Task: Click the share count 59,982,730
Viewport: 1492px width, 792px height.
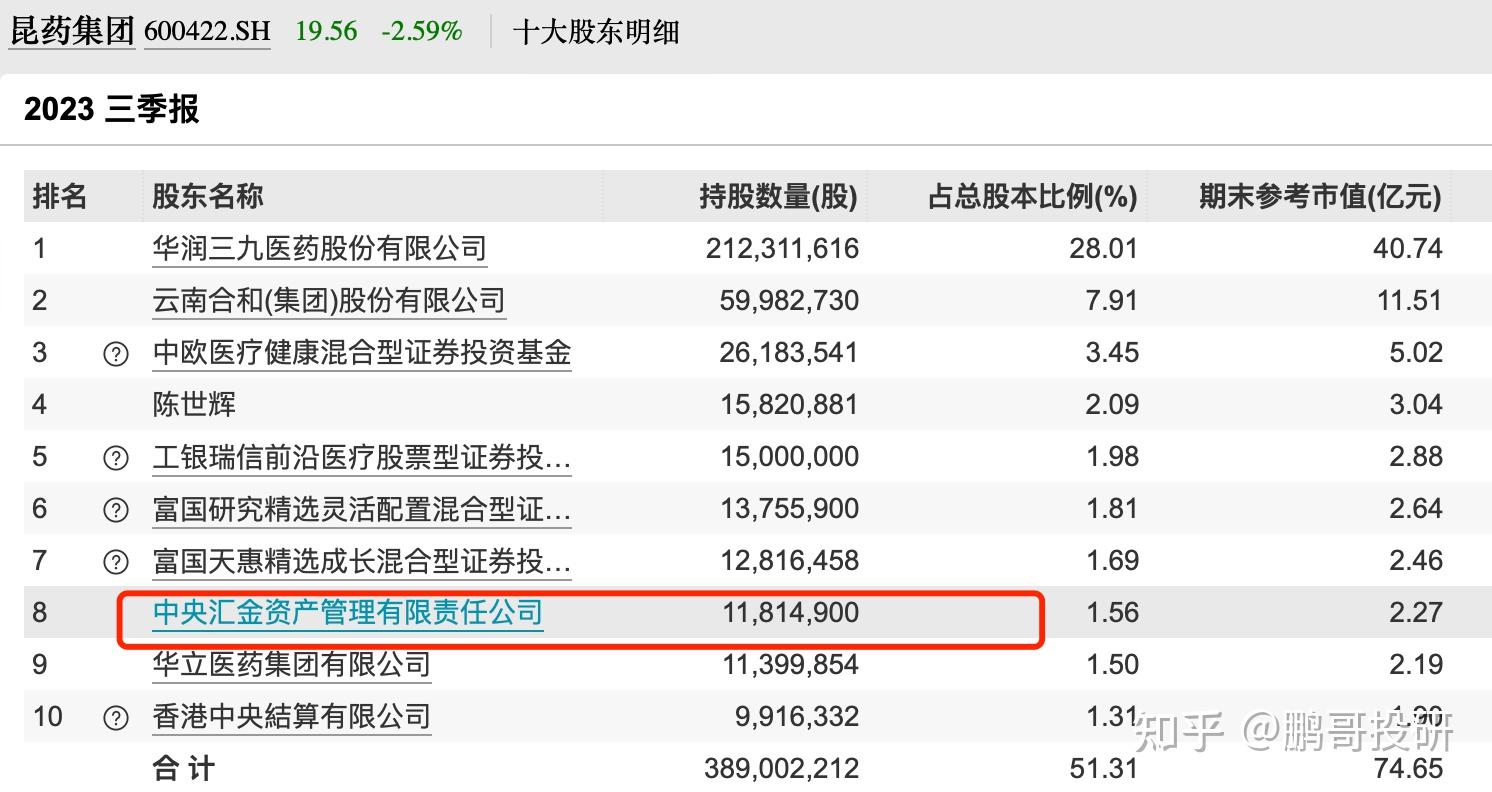Action: 789,300
